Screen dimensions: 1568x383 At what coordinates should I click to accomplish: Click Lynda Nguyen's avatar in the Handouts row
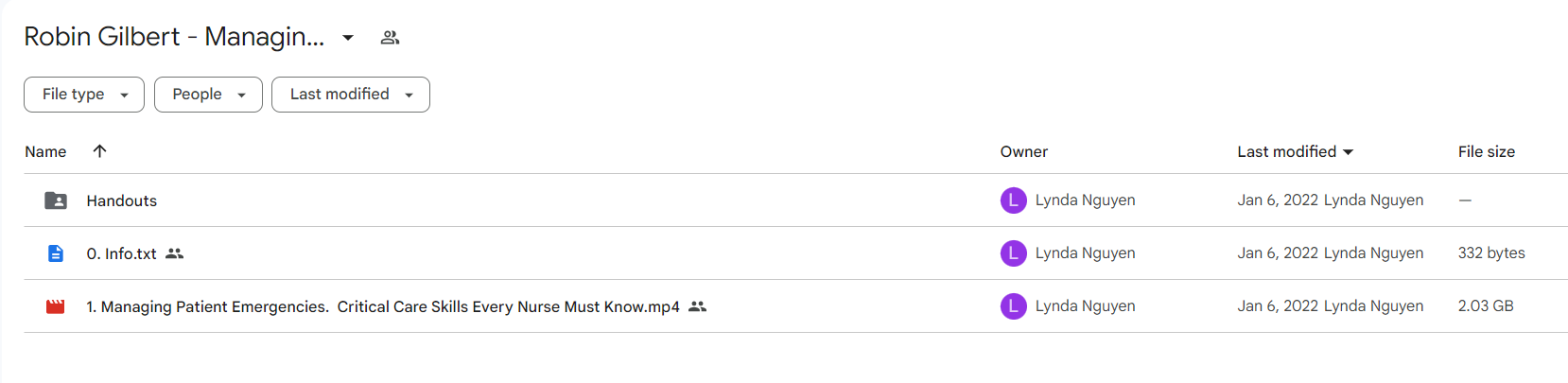(x=1013, y=200)
